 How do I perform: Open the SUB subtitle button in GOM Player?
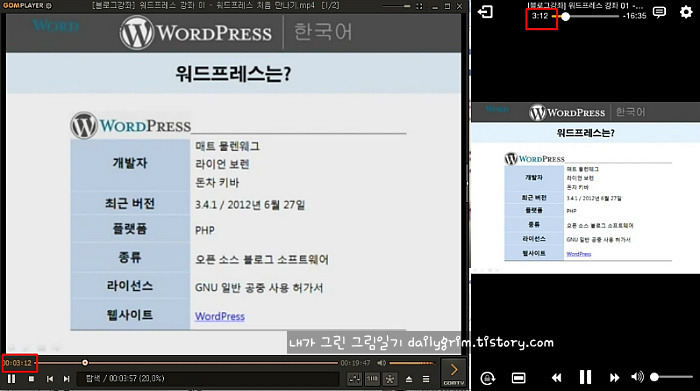(x=372, y=379)
